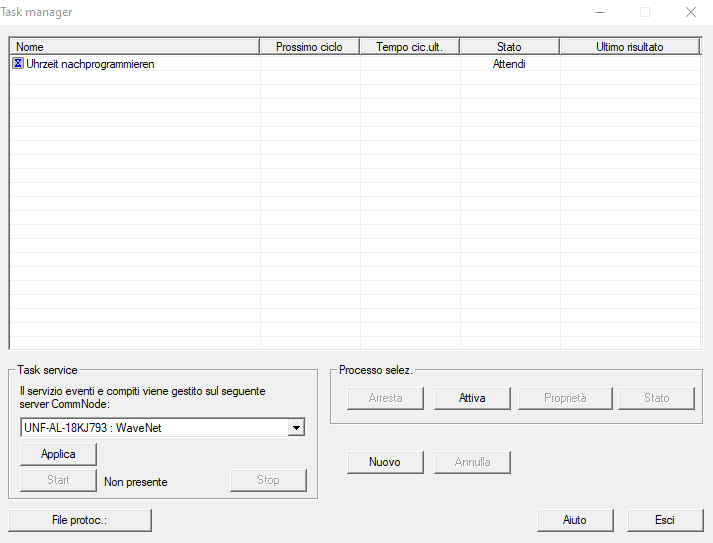Exit Task manager with Esci button

coord(665,520)
